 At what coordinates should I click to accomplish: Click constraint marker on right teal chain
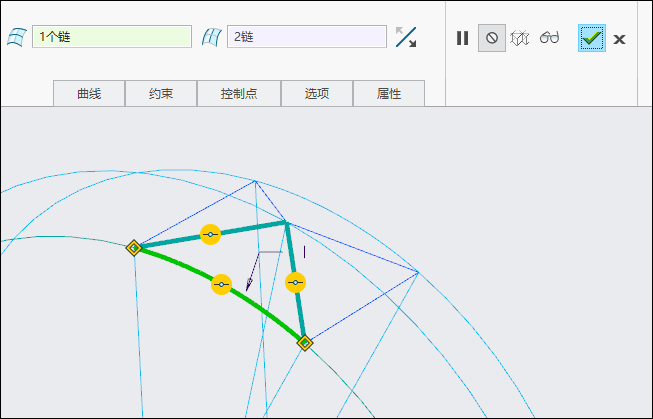296,283
